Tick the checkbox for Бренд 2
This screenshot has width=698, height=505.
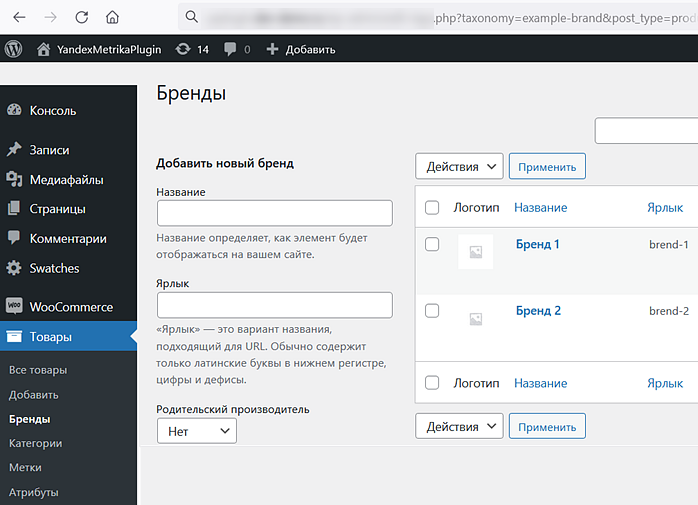[x=432, y=311]
